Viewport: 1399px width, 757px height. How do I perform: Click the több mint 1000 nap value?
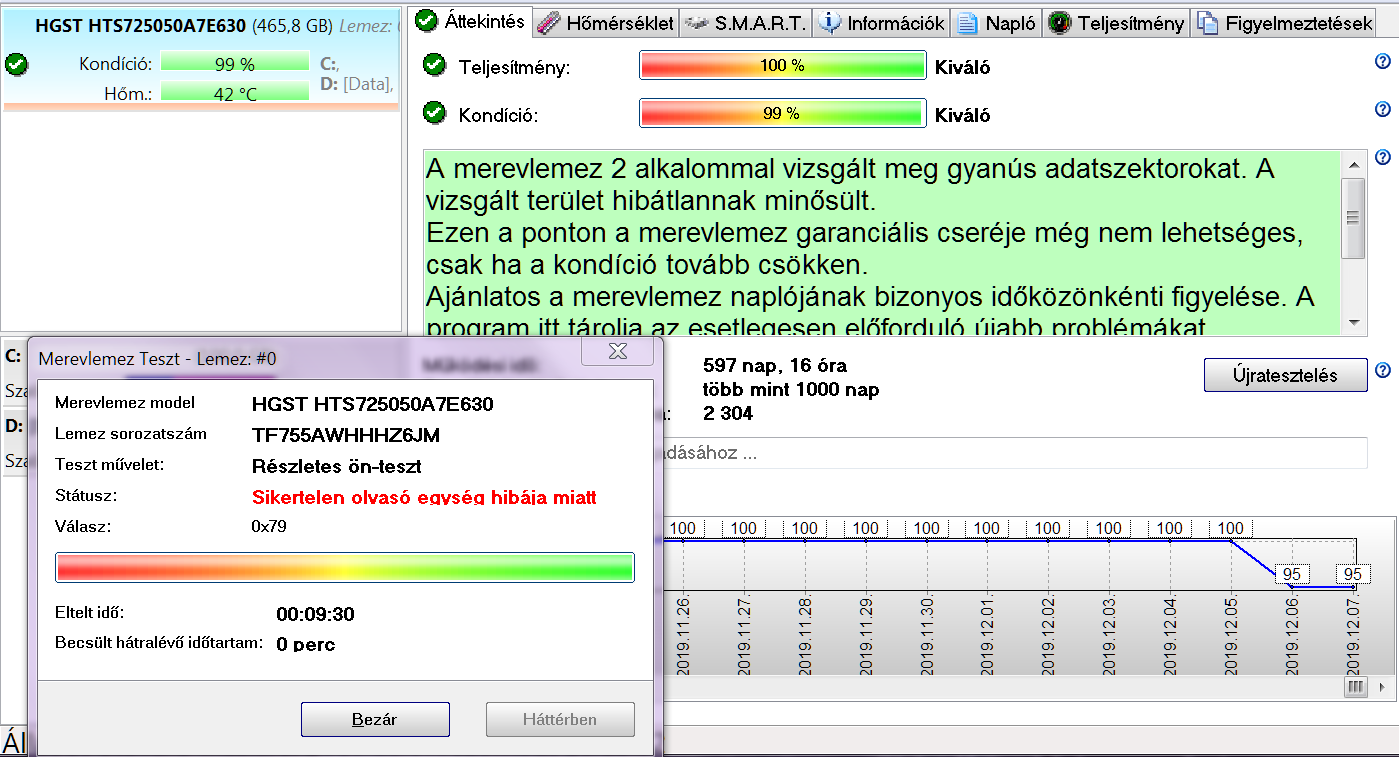point(791,389)
